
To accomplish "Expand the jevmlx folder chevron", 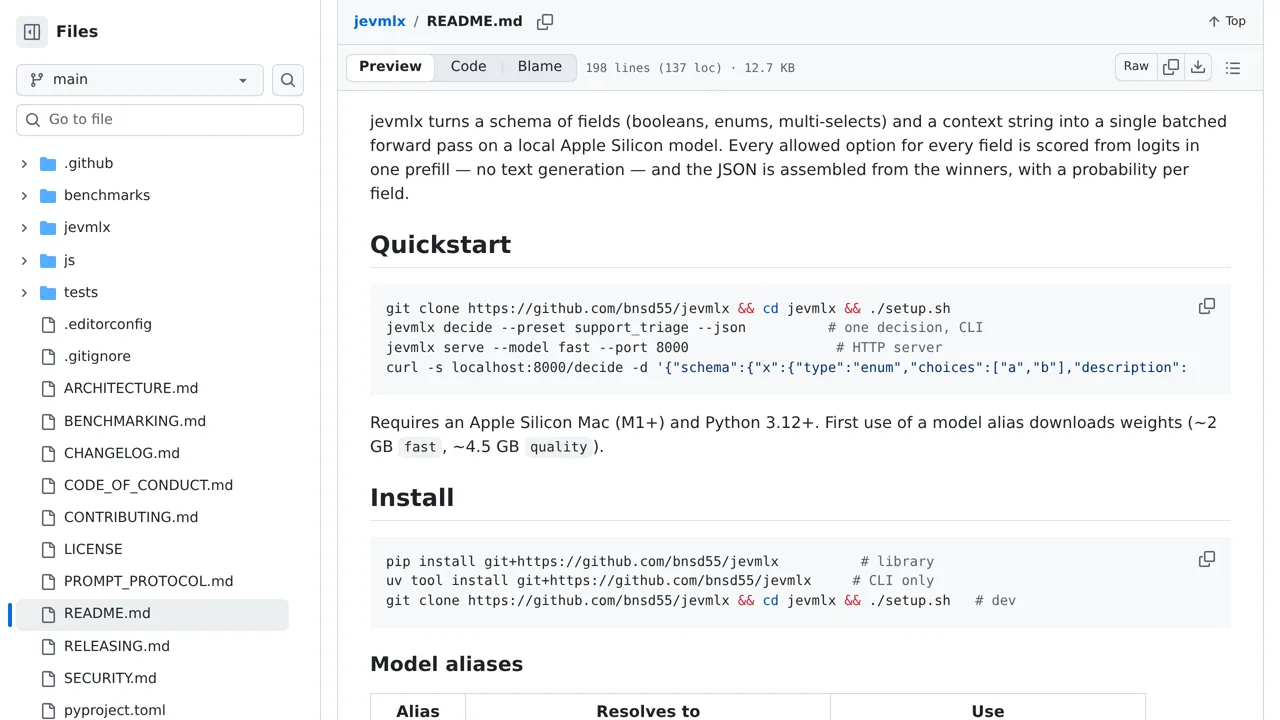I will 24,227.
